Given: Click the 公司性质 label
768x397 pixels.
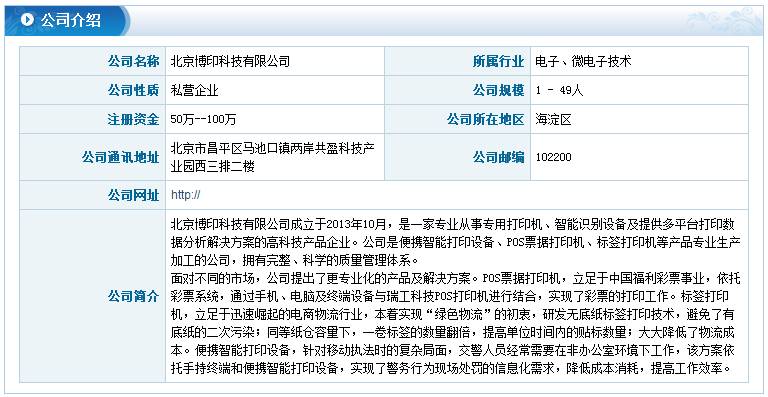Looking at the screenshot, I should click(x=133, y=91).
